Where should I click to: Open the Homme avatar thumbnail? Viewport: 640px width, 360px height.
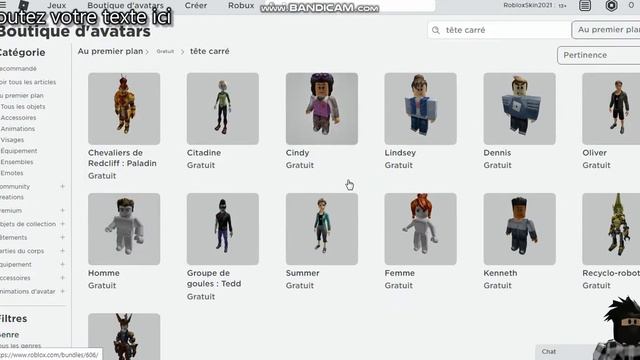pyautogui.click(x=124, y=229)
